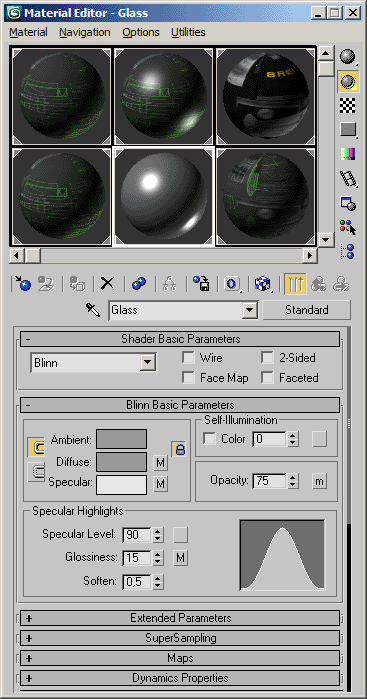Image resolution: width=367 pixels, height=699 pixels.
Task: Click the Select by Material icon
Action: point(348,227)
